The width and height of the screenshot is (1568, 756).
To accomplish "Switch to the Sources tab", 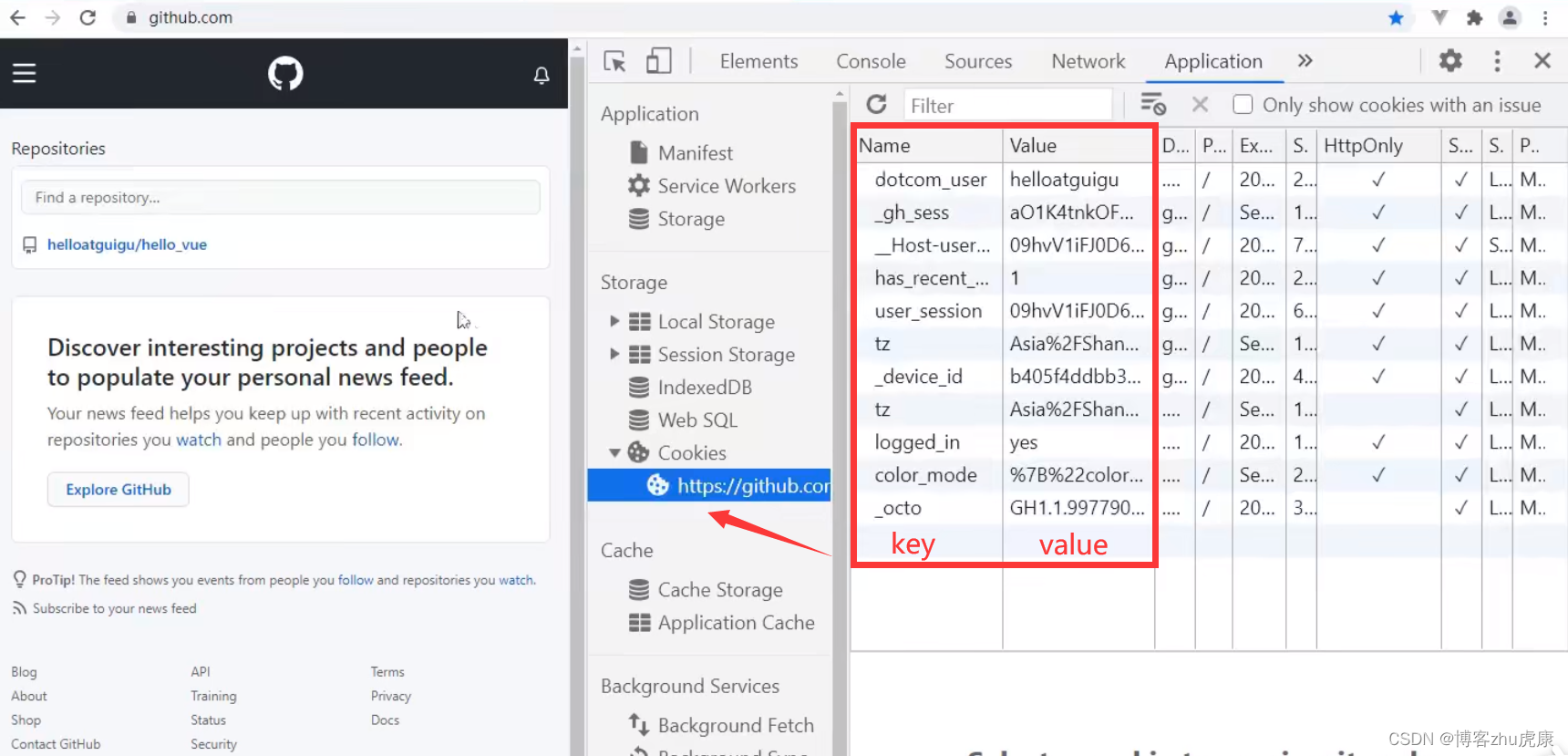I will 978,61.
